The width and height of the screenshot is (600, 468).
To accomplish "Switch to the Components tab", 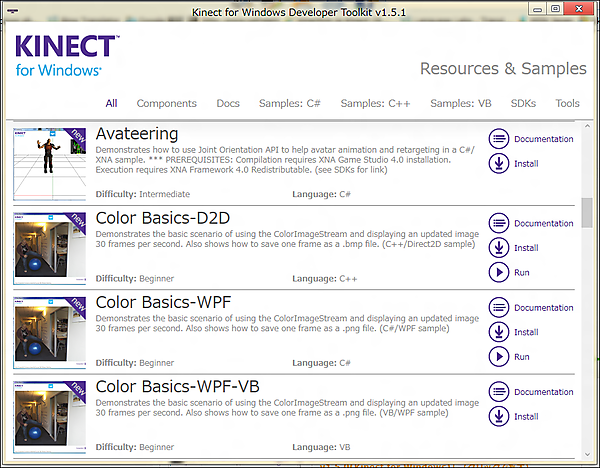I will [166, 103].
